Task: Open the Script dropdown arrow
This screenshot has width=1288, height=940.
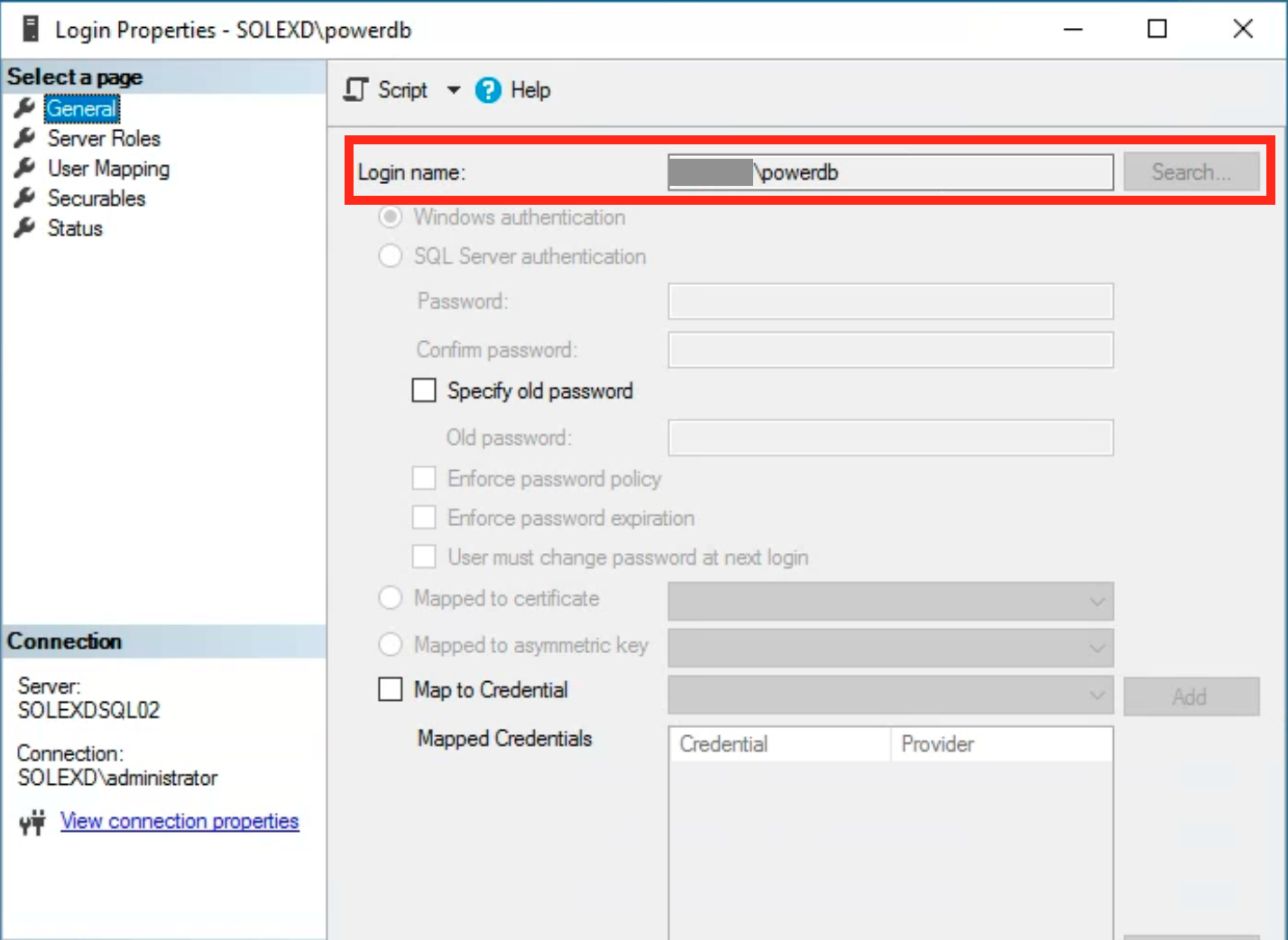Action: pyautogui.click(x=455, y=89)
